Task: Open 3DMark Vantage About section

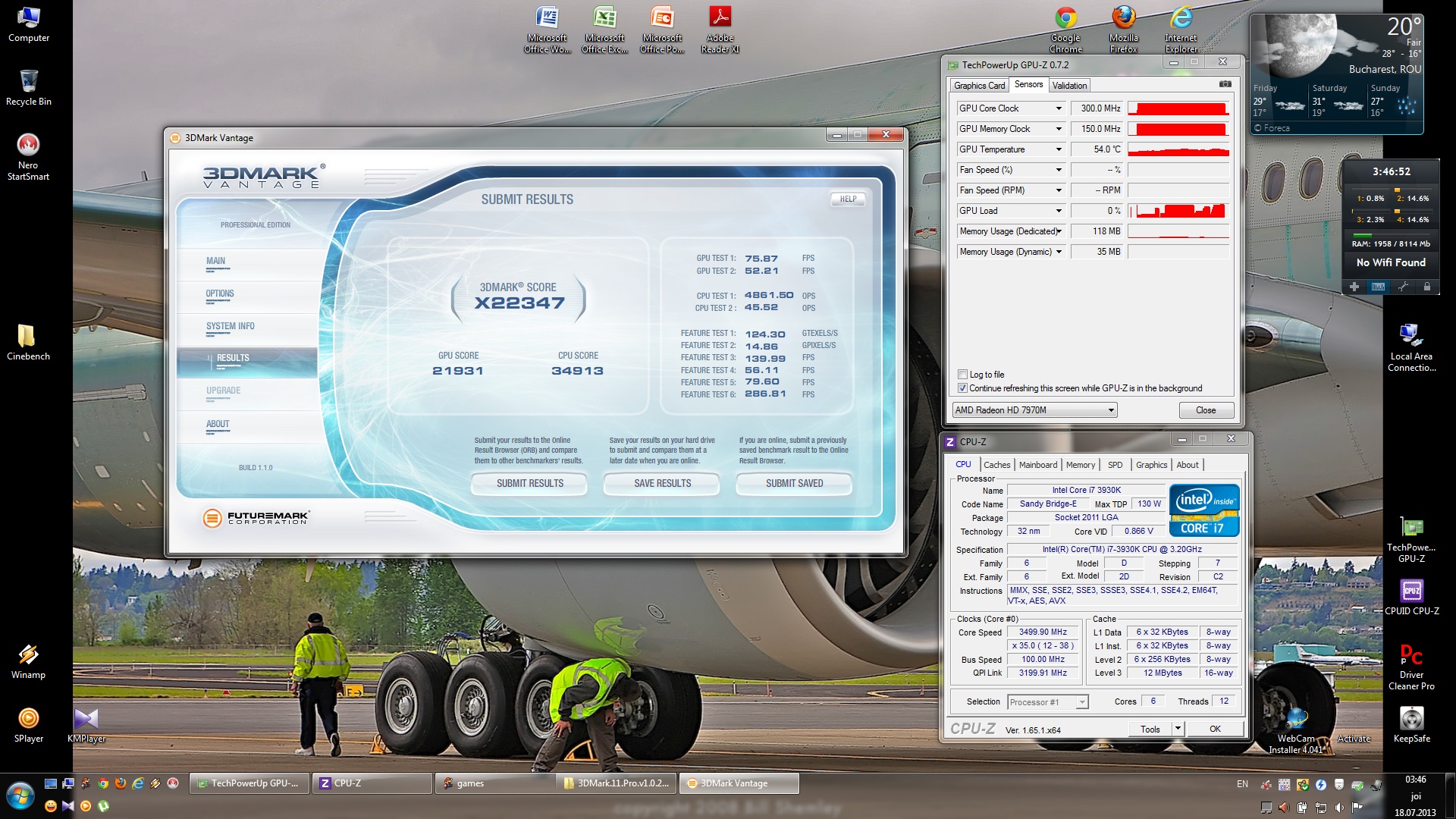Action: pos(247,427)
